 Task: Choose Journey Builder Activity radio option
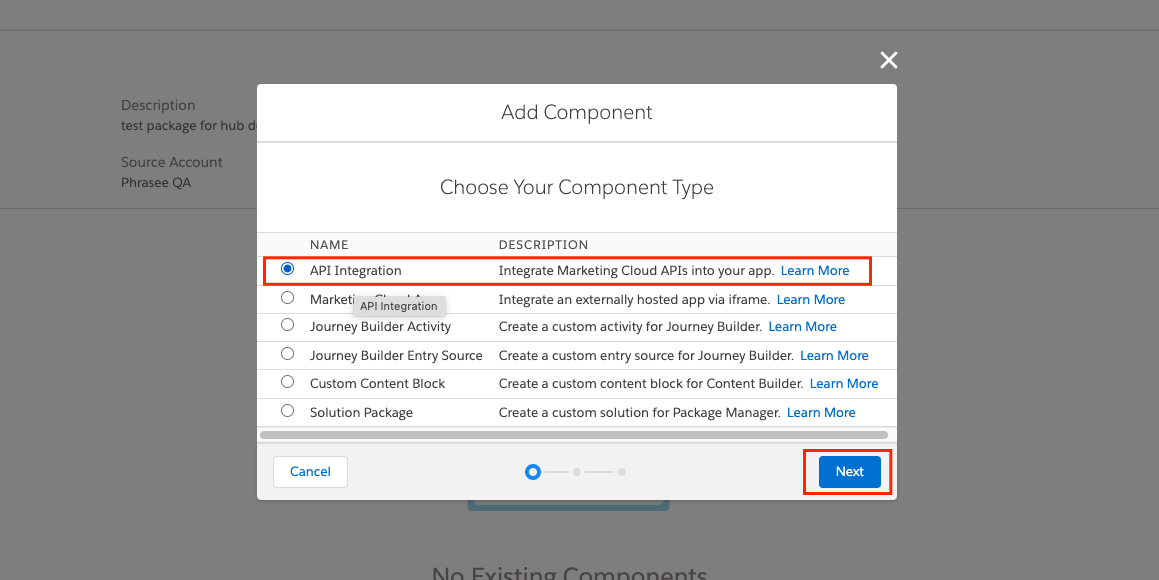[288, 325]
